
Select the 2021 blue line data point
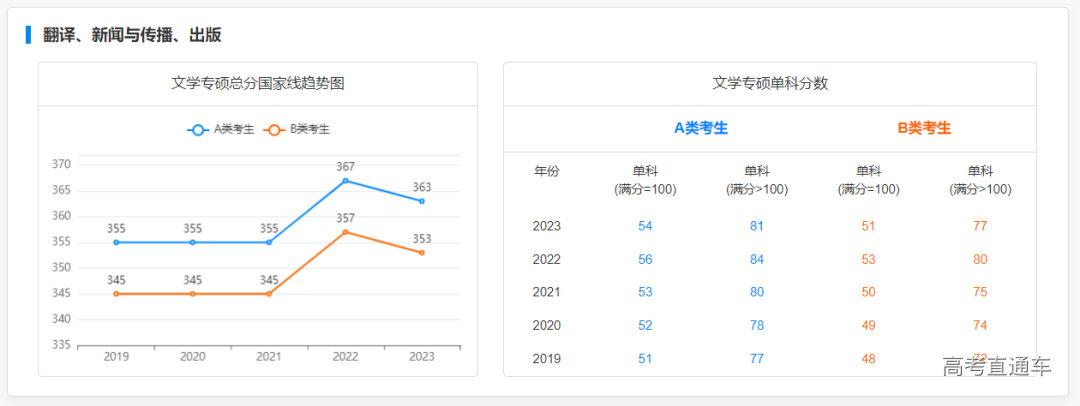click(x=269, y=242)
